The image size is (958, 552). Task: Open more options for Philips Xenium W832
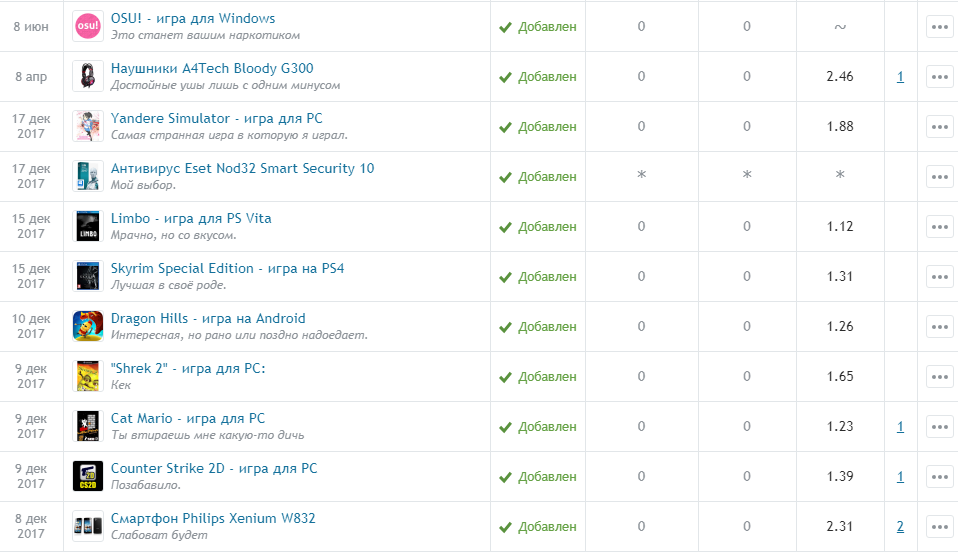[x=940, y=526]
